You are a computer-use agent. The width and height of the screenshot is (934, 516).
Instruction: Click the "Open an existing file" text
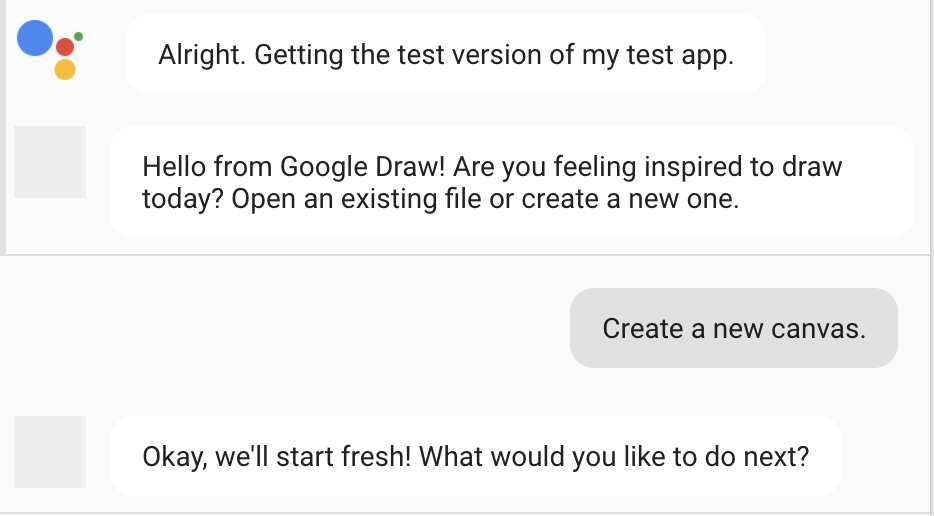(356, 199)
